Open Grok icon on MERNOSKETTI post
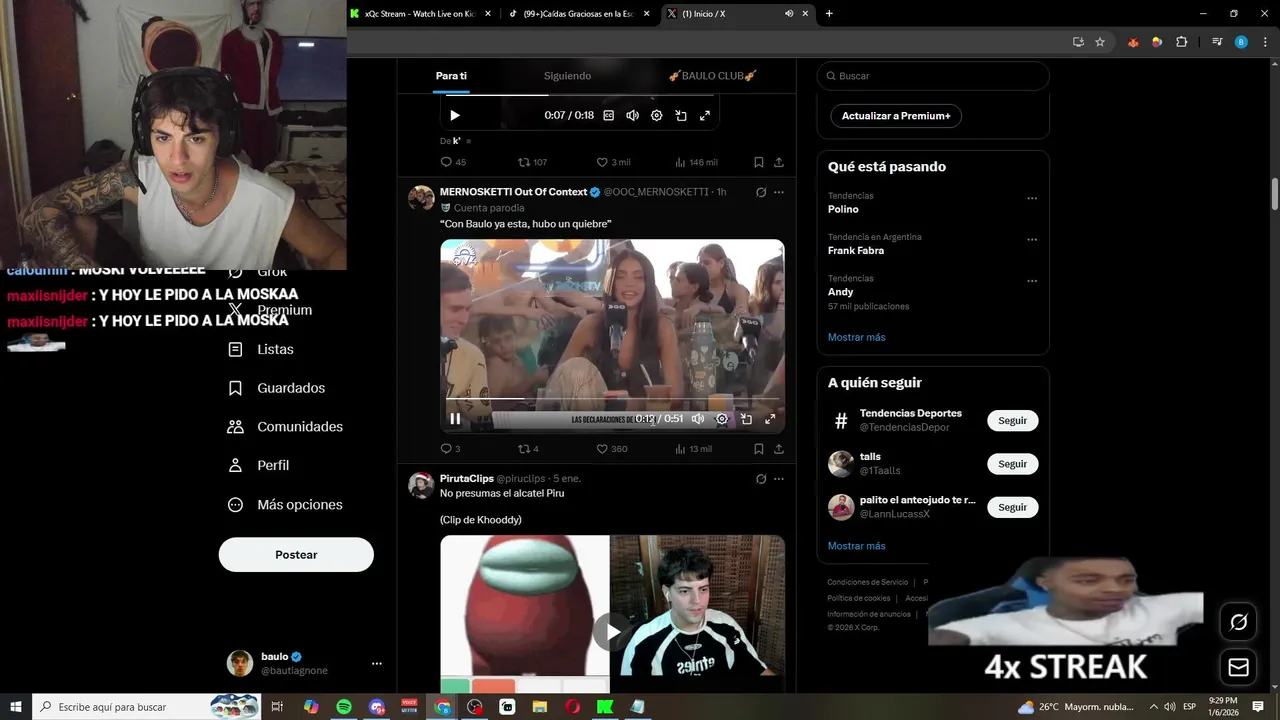The width and height of the screenshot is (1280, 720). click(761, 192)
